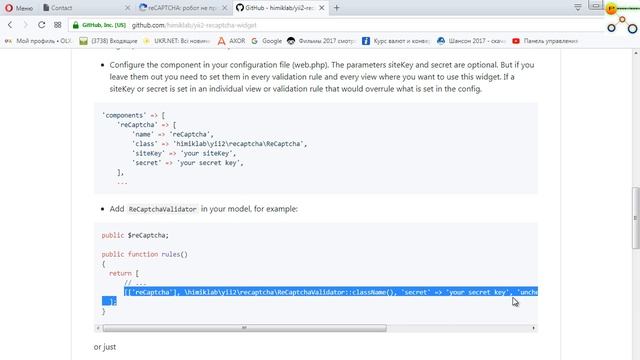
Task: Reload the current page
Action: [42, 25]
